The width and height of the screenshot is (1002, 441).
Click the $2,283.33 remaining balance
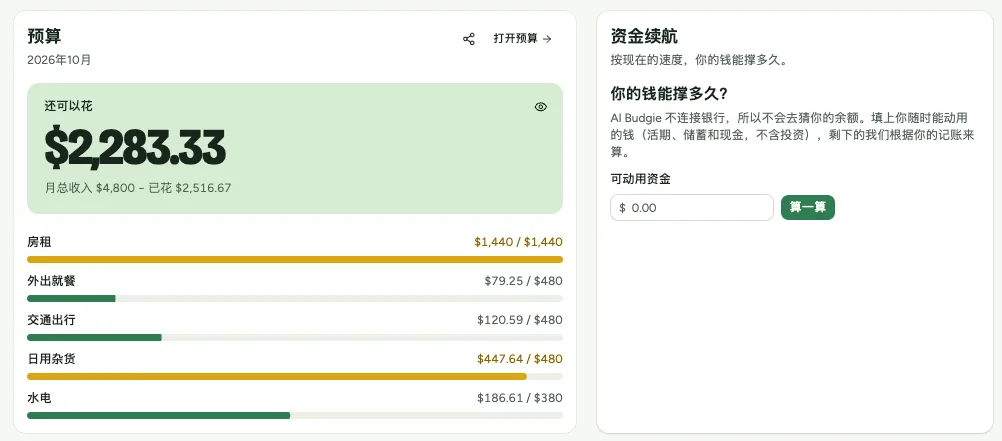click(135, 148)
